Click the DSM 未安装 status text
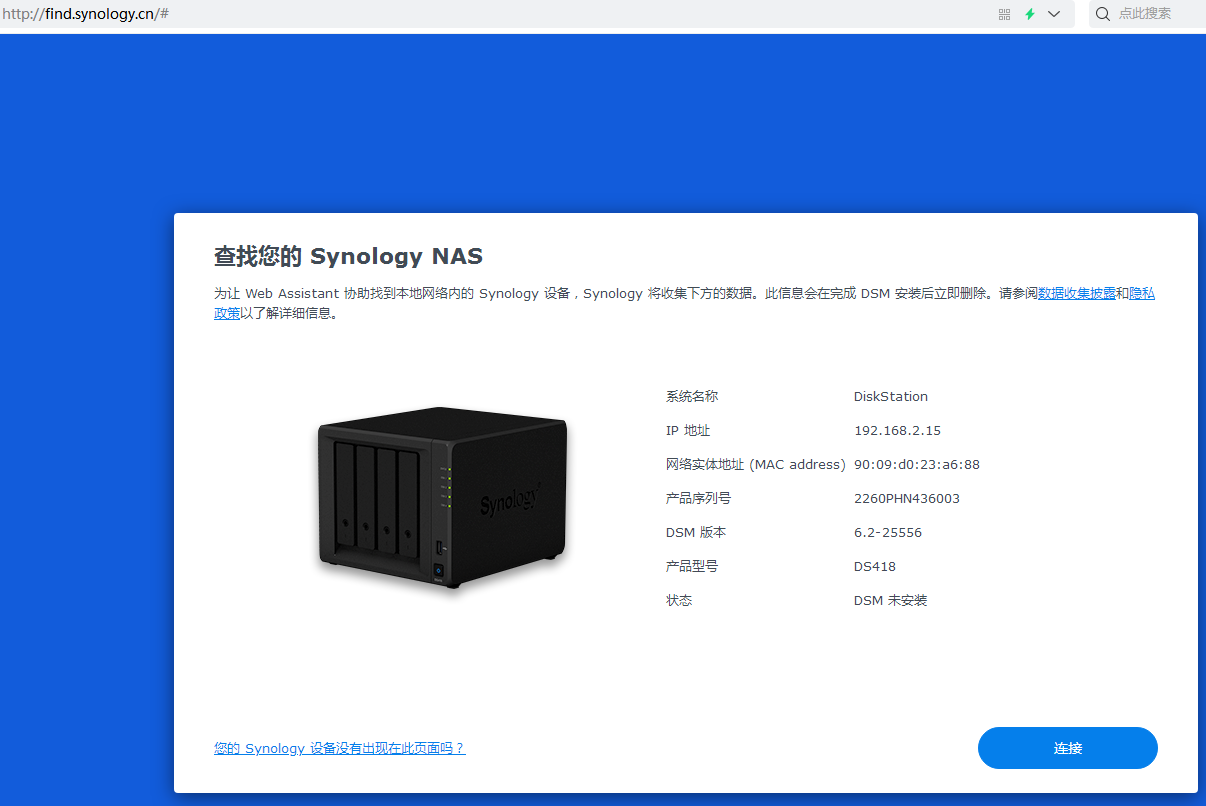Image resolution: width=1206 pixels, height=806 pixels. [x=891, y=601]
